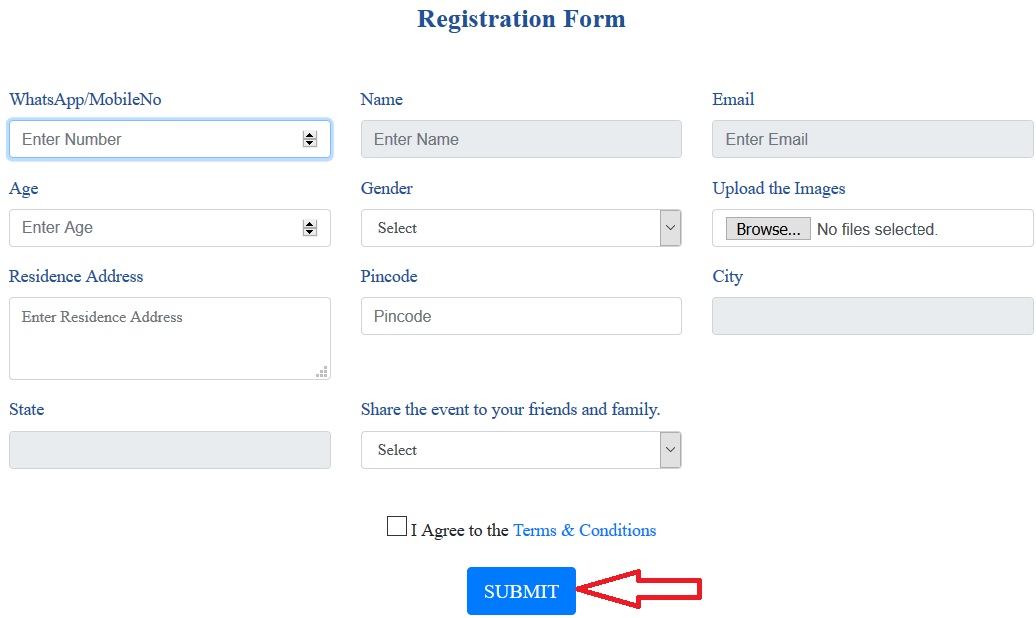The width and height of the screenshot is (1036, 618).
Task: Click the Gender dropdown arrow
Action: (670, 228)
